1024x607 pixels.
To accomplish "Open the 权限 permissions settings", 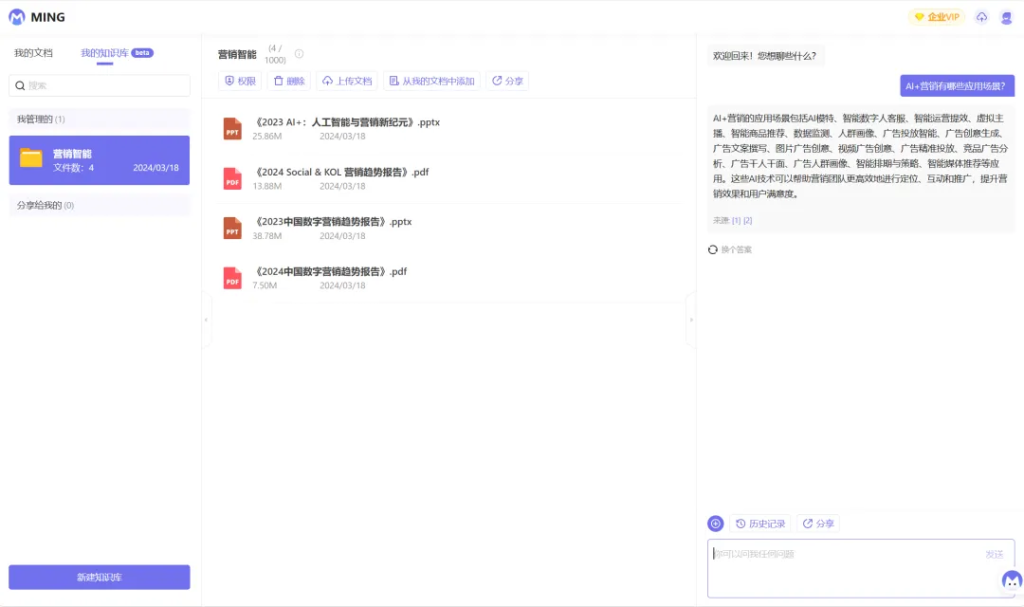I will pyautogui.click(x=239, y=80).
